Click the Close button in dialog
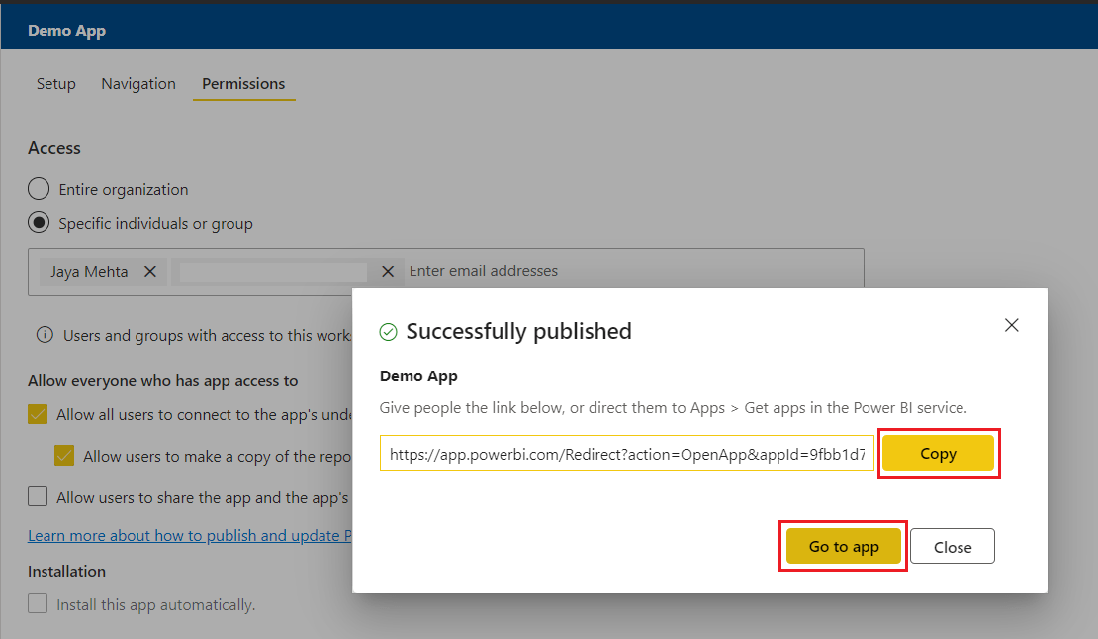The height and width of the screenshot is (639, 1098). pos(952,547)
